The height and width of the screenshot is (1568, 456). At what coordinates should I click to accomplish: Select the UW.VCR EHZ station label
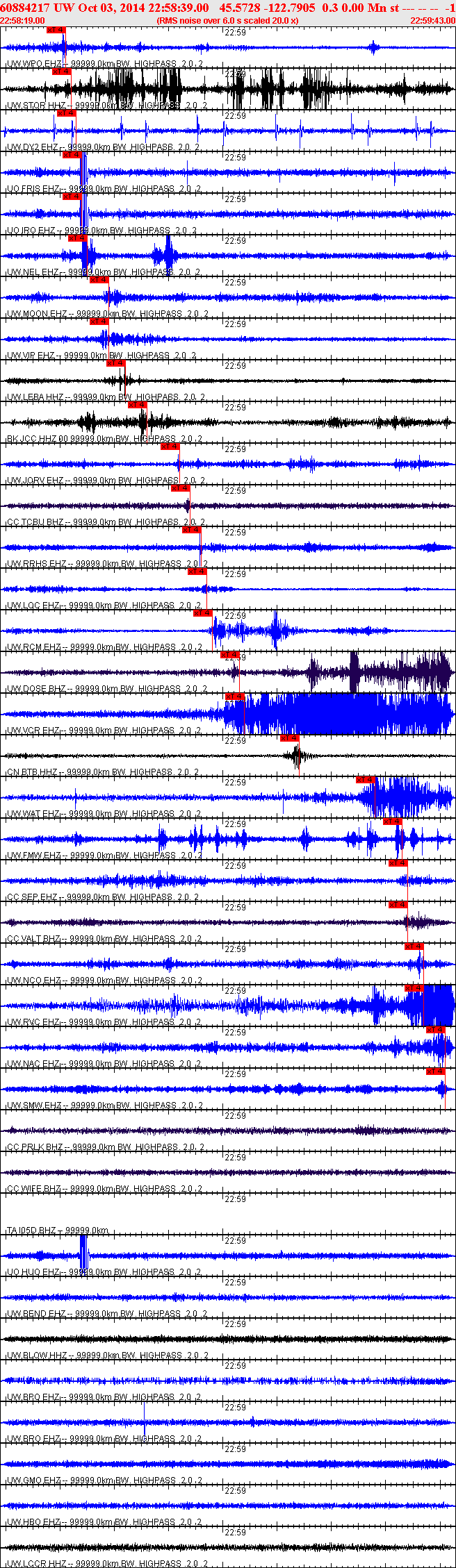click(x=33, y=731)
